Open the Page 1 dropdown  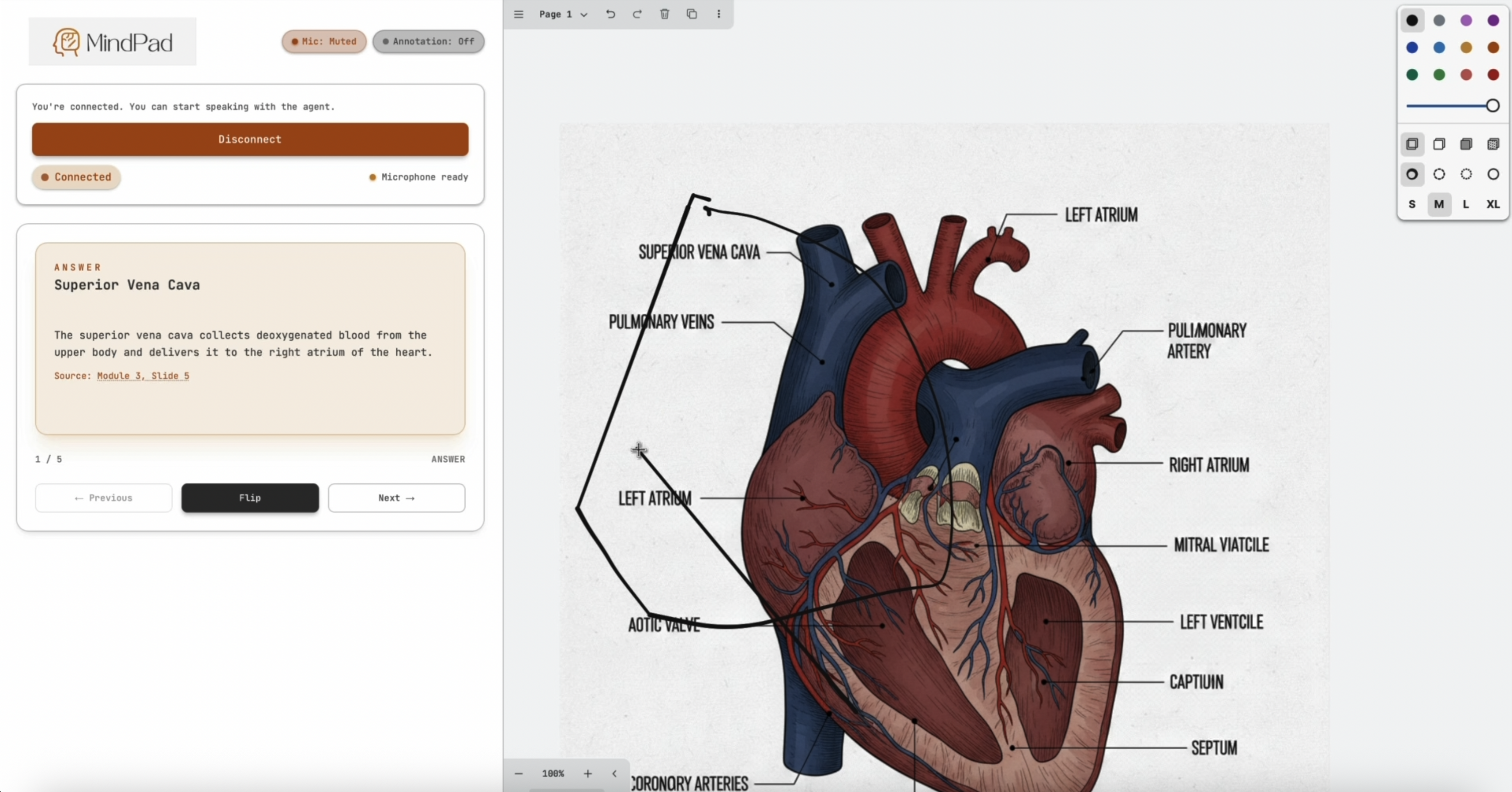point(563,14)
